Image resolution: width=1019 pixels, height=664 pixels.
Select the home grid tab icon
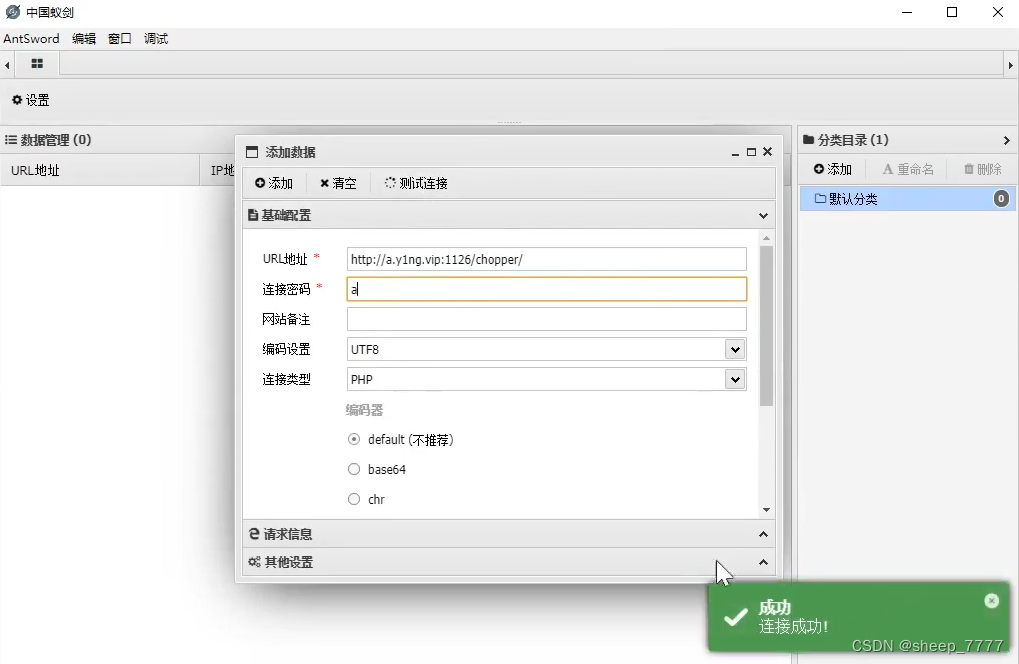pos(37,64)
